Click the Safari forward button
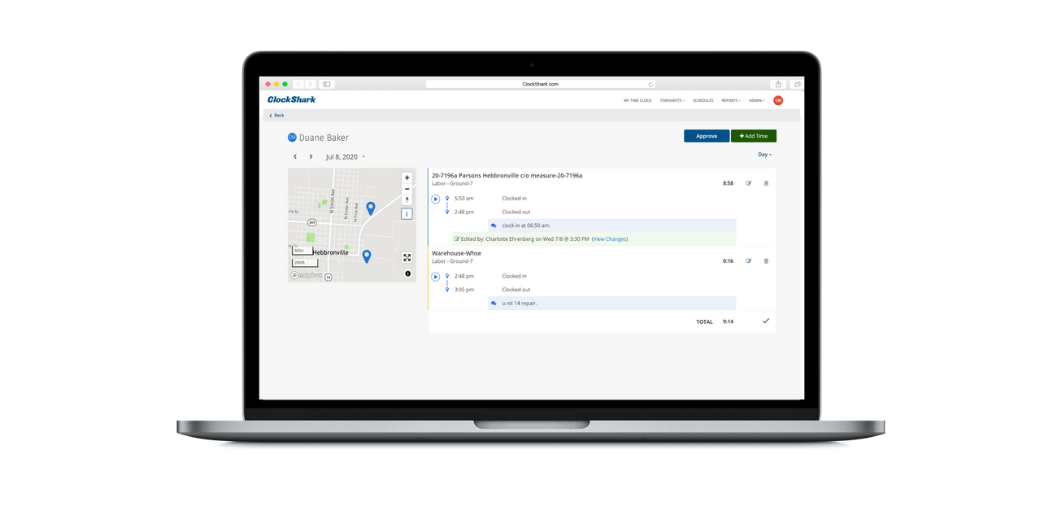The width and height of the screenshot is (1062, 506). 310,84
